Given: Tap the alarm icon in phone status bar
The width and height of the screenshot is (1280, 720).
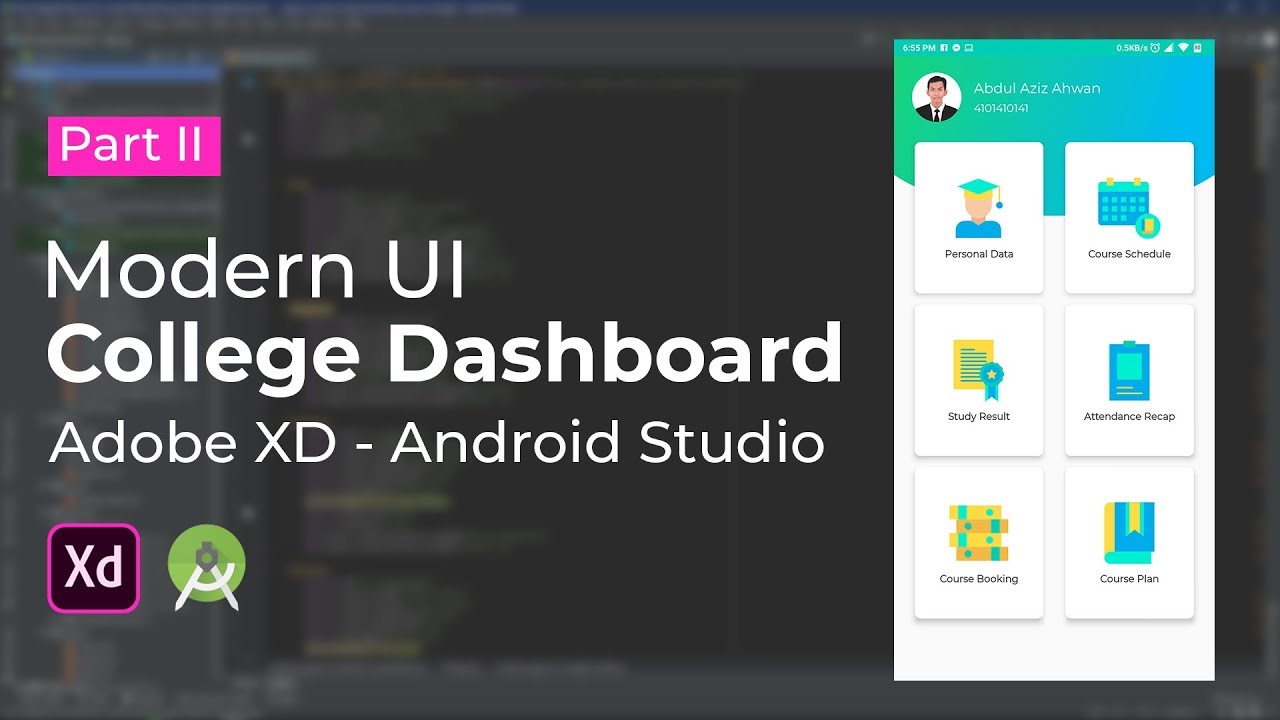Looking at the screenshot, I should 1155,48.
